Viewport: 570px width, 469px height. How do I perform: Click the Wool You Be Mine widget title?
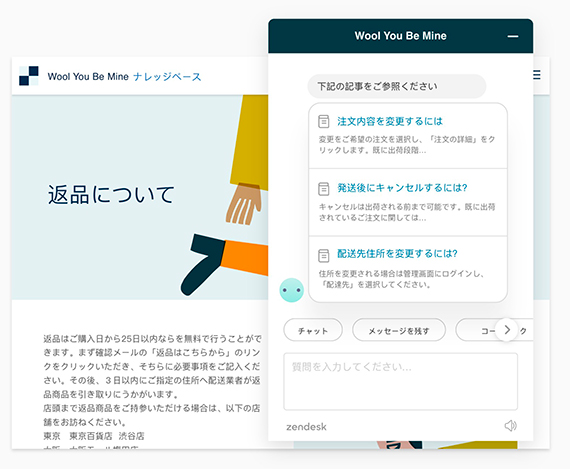click(401, 36)
